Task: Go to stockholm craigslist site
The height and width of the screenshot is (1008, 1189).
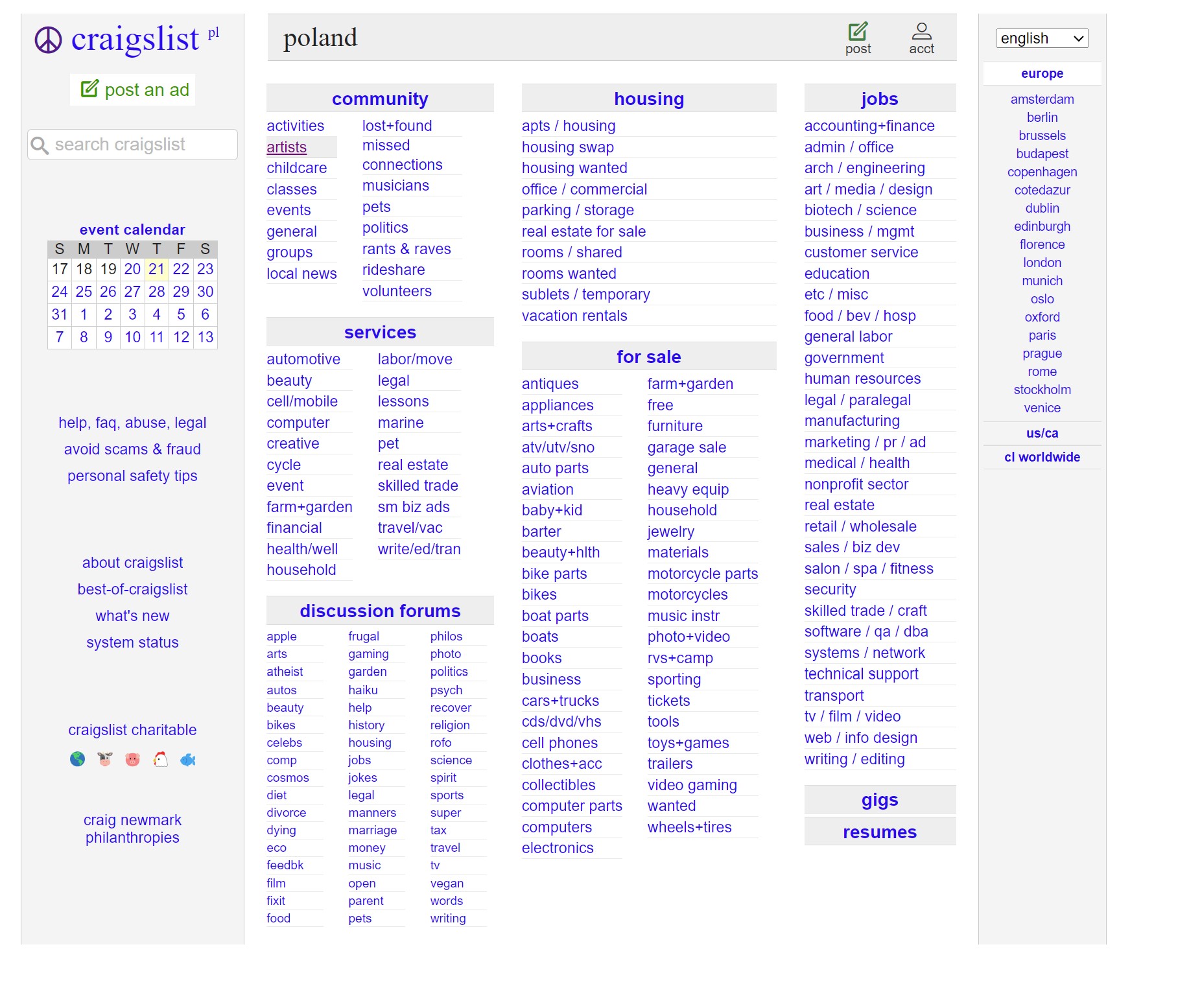Action: tap(1042, 390)
